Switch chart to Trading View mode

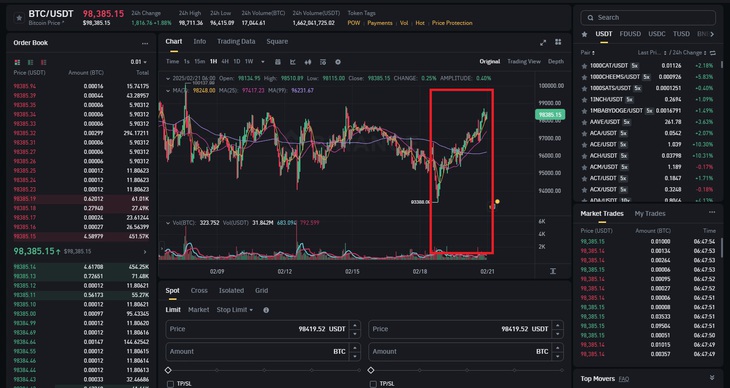pos(524,61)
